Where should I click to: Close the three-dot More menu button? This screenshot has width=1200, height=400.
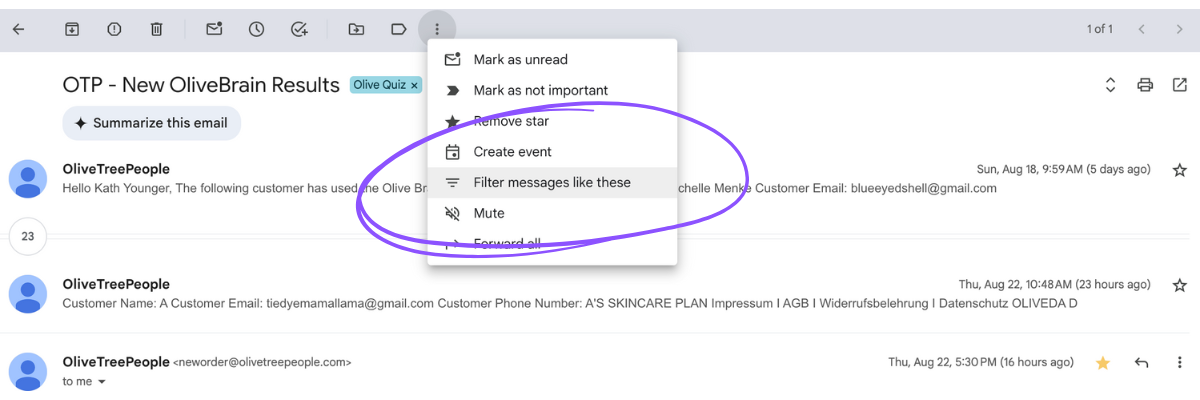pos(437,29)
